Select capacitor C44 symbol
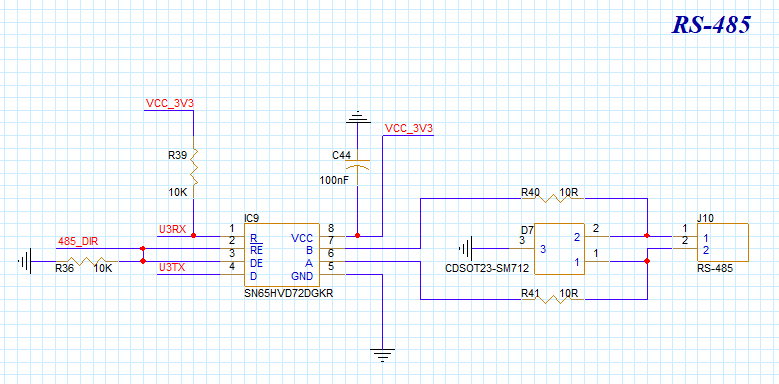 click(x=358, y=166)
